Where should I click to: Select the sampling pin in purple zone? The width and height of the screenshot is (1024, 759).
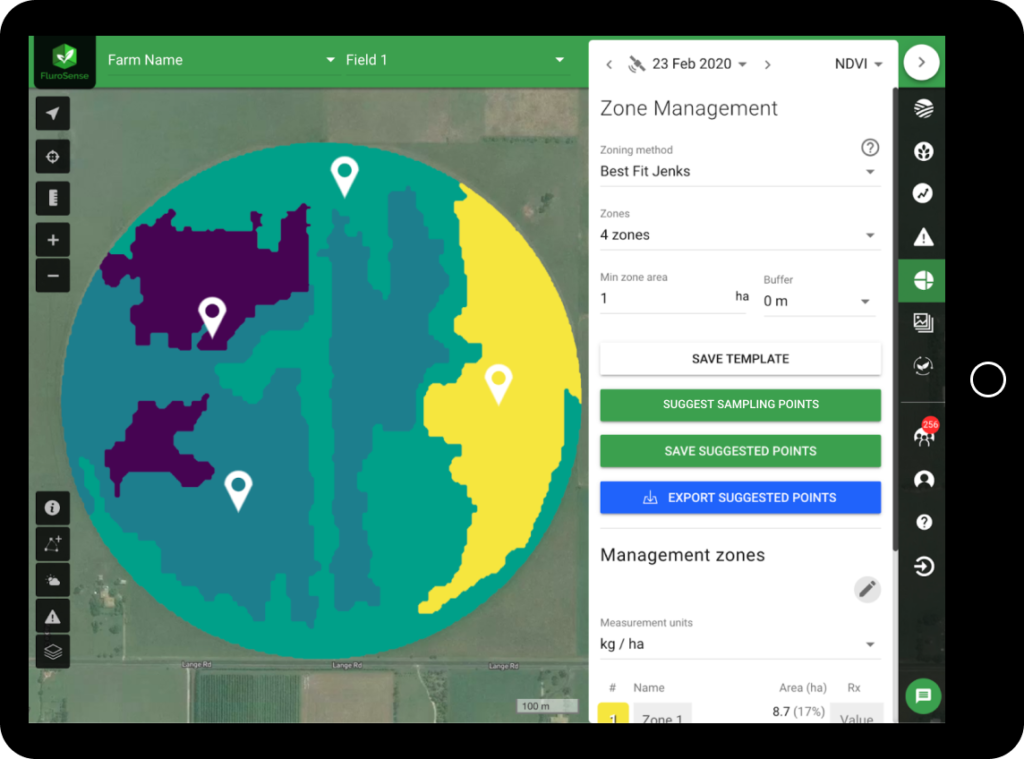point(212,315)
